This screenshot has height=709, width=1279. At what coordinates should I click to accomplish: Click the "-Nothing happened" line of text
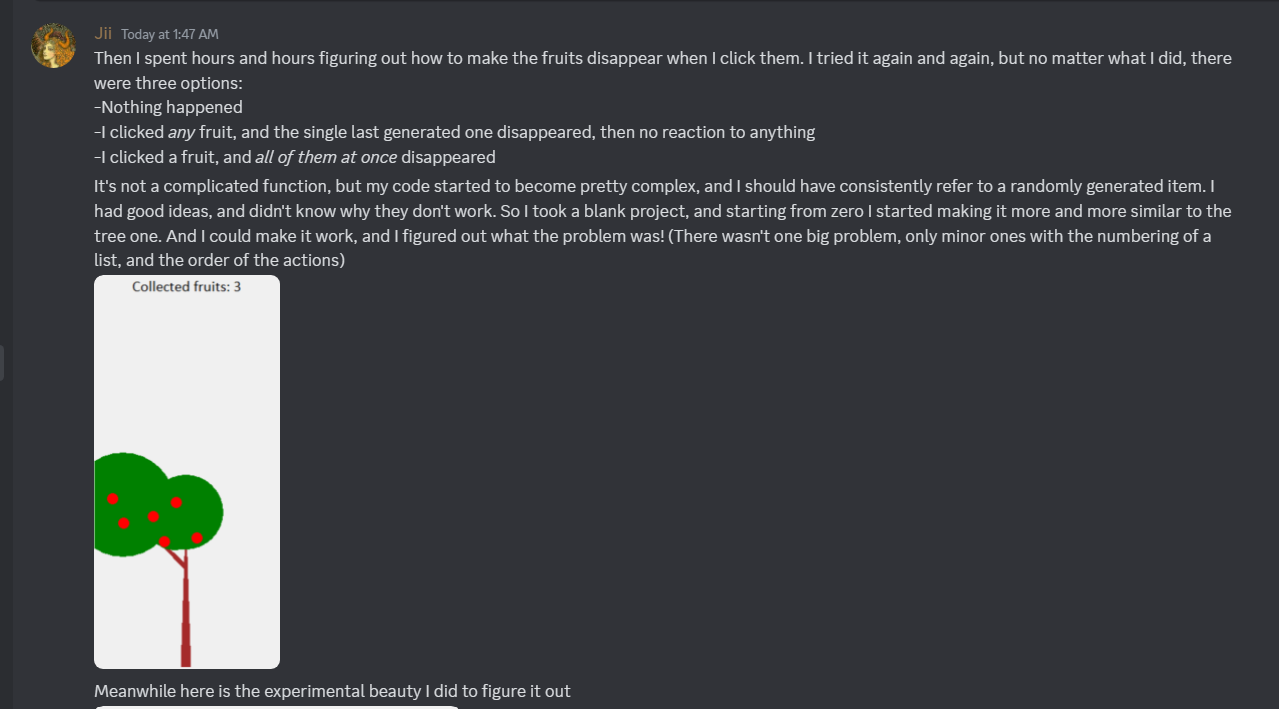[x=168, y=107]
